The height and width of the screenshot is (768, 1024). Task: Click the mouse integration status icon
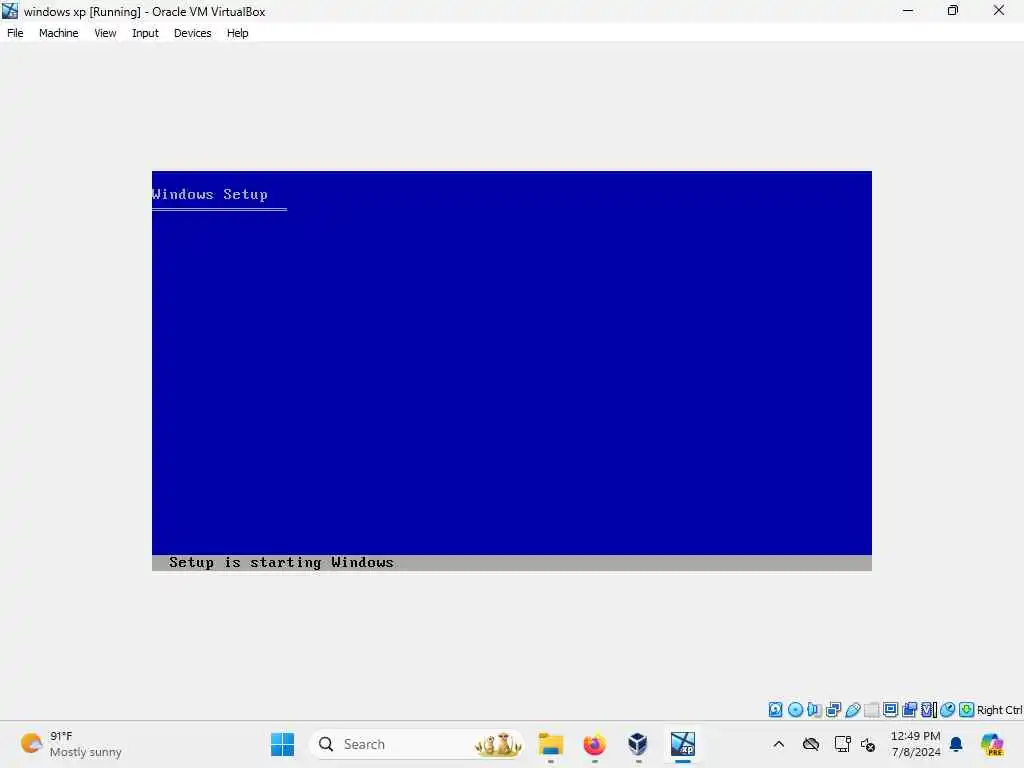tap(948, 710)
